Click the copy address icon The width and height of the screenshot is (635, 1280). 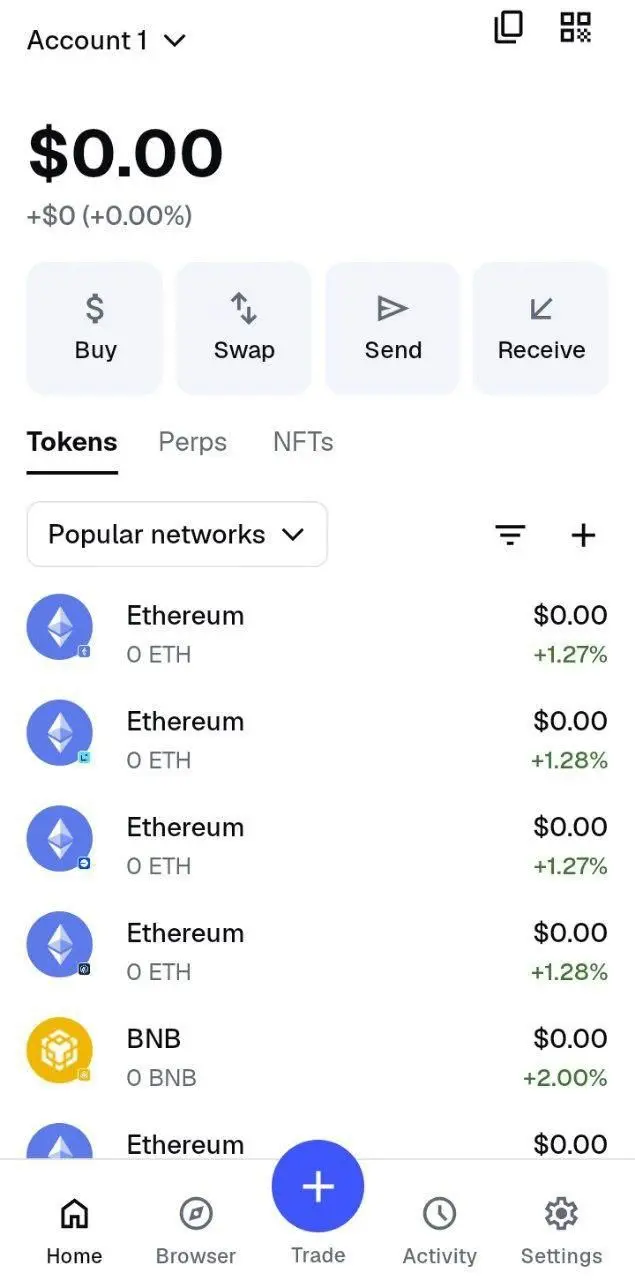(508, 27)
